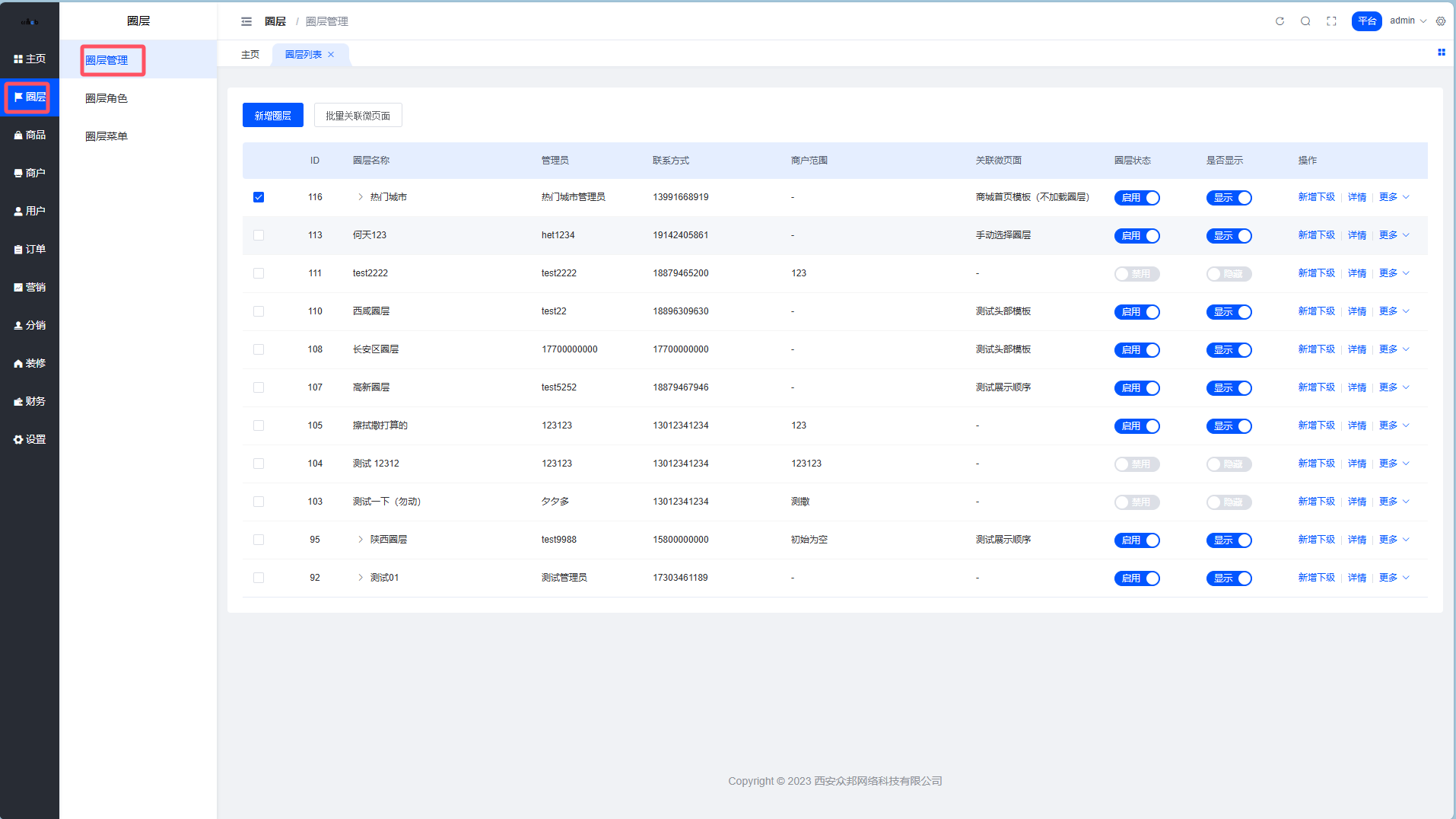Go to 订单 in the left sidebar

click(30, 249)
